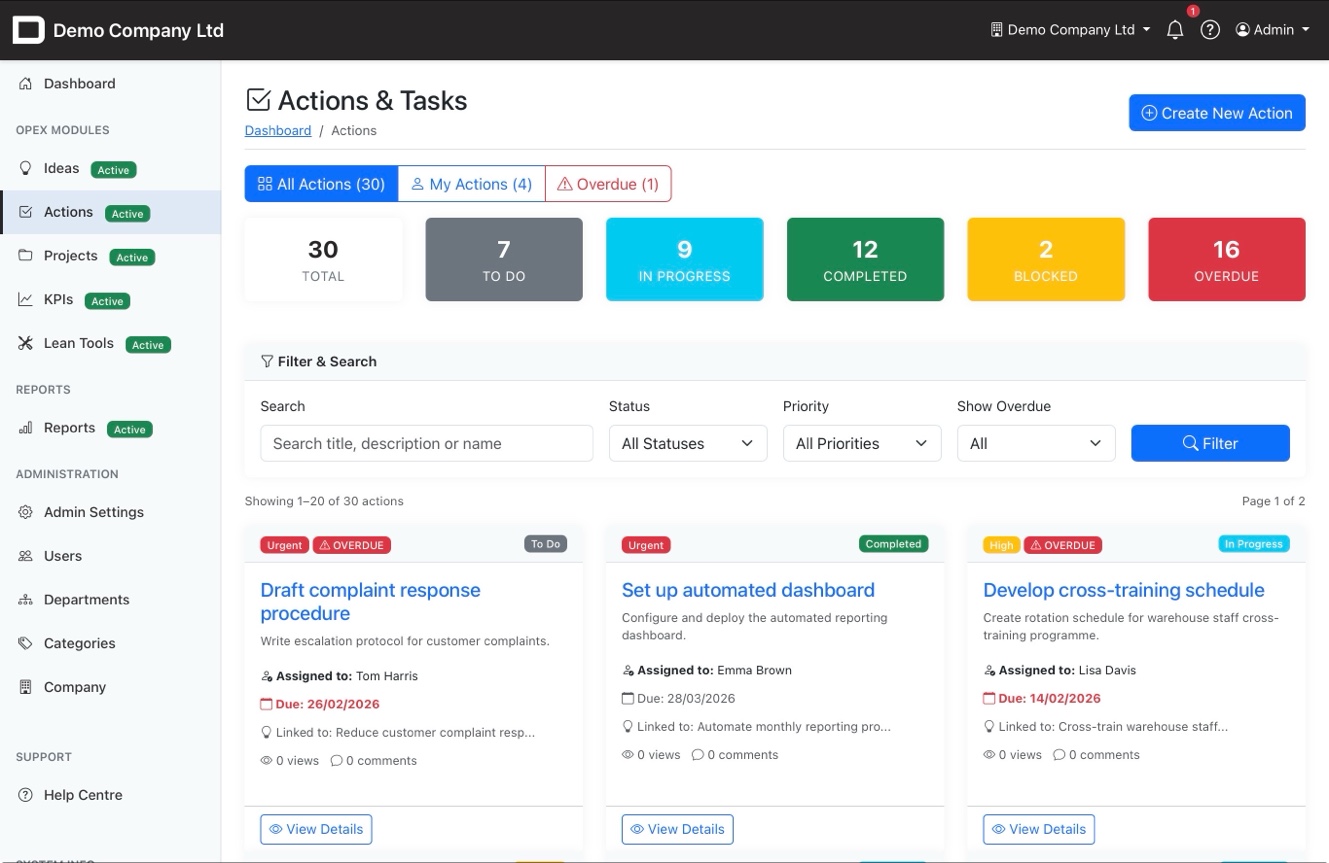1329x863 pixels.
Task: Open Dashboard via the breadcrumb link
Action: pyautogui.click(x=278, y=130)
